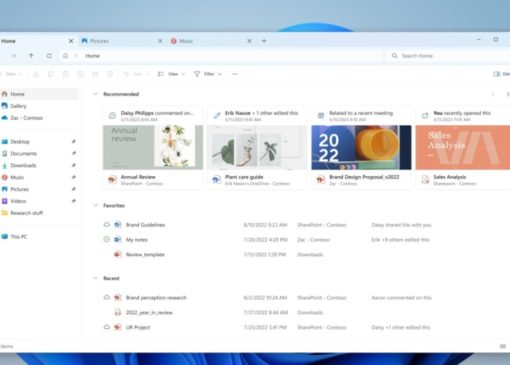Click the Refresh icon in navigation bar

coord(49,56)
